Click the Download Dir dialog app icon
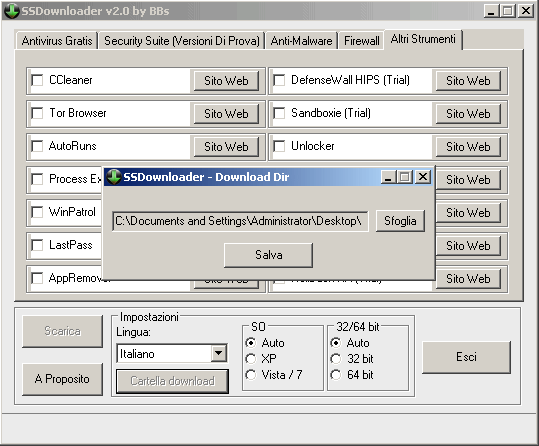The height and width of the screenshot is (446, 539). (113, 177)
